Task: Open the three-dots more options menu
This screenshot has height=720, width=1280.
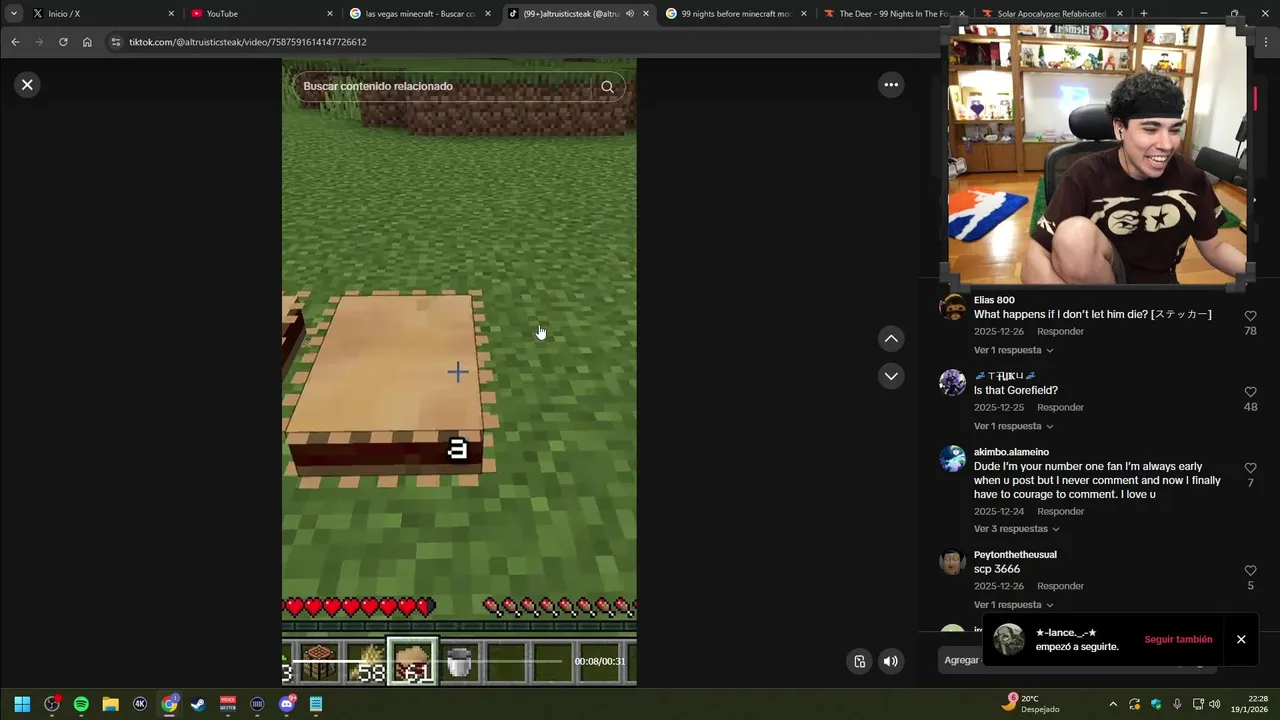Action: pos(891,85)
